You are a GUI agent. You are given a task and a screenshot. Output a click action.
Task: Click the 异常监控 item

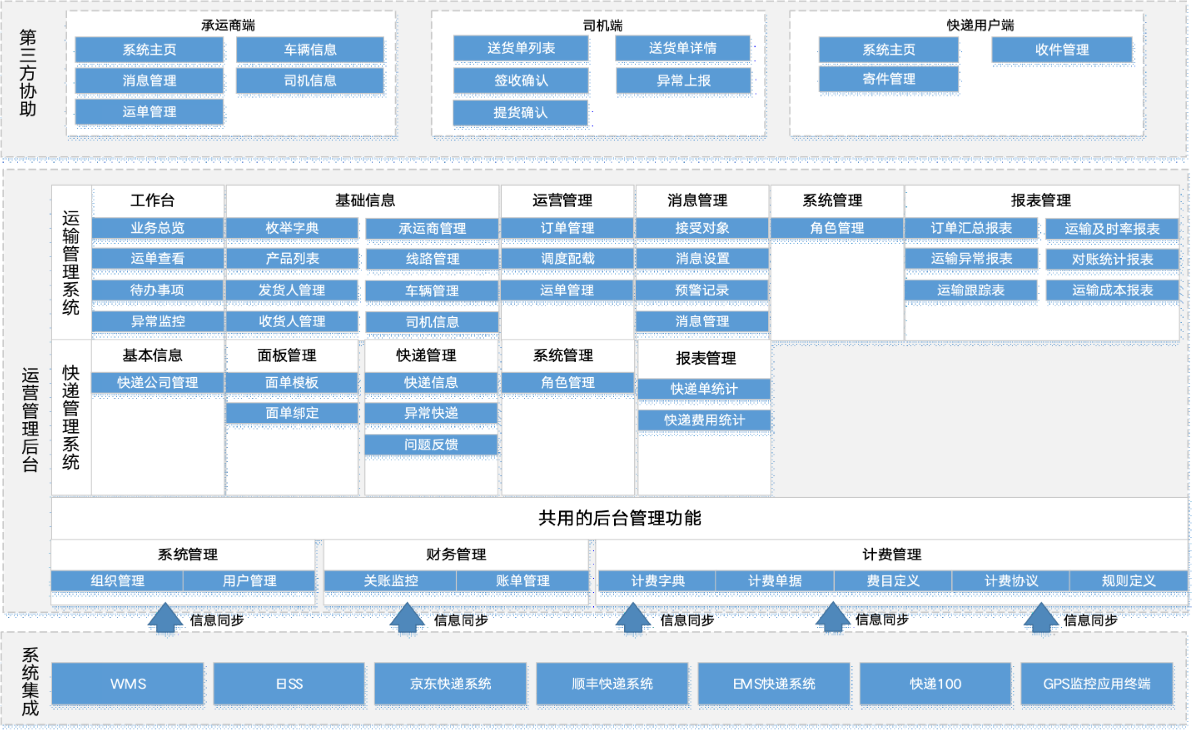click(157, 321)
